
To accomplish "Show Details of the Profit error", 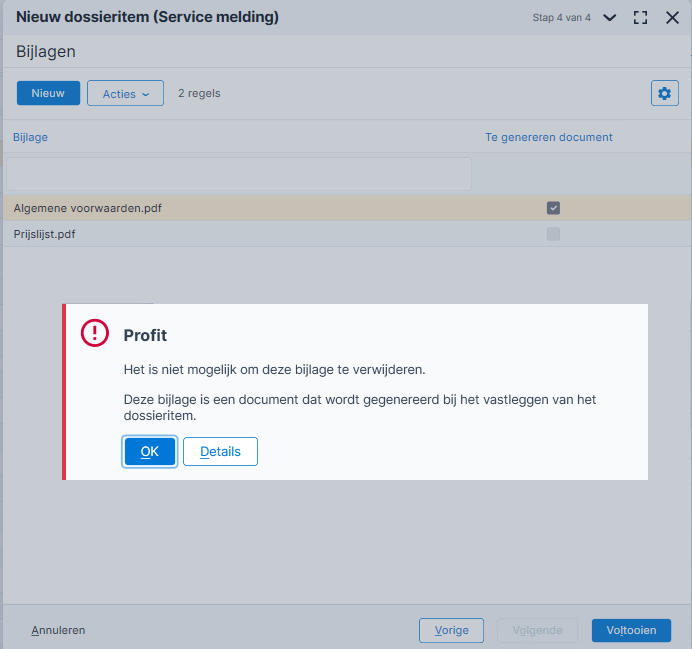I will pyautogui.click(x=220, y=451).
